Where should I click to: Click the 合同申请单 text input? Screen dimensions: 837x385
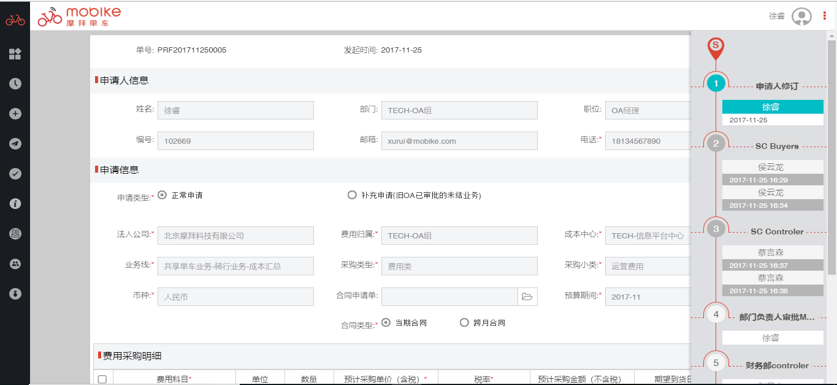point(449,296)
